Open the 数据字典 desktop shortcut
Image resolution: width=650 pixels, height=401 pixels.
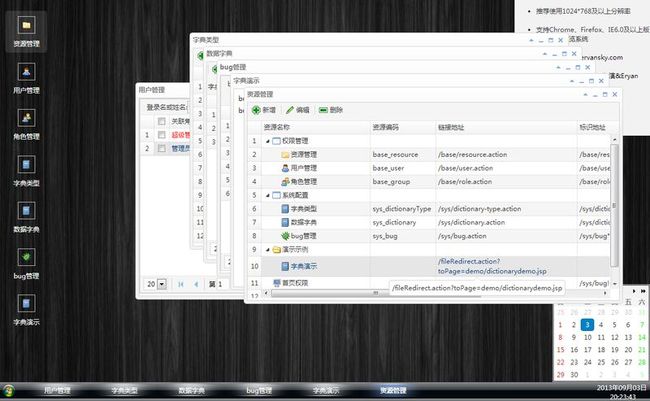point(26,217)
